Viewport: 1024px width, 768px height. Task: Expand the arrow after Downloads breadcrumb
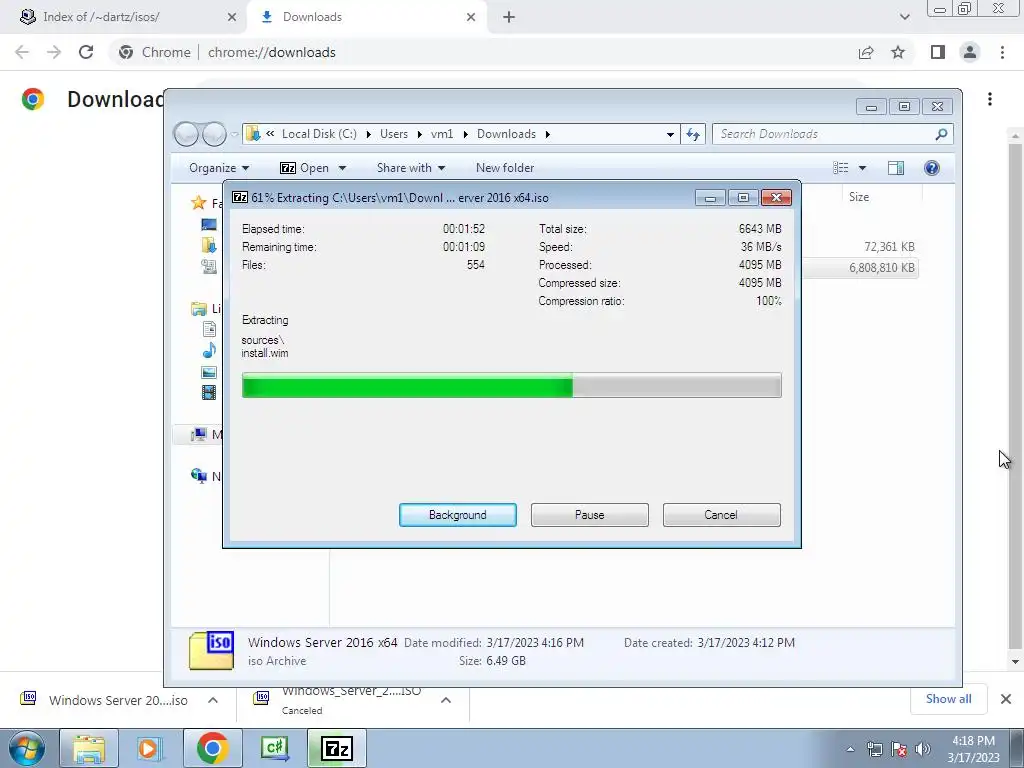[x=547, y=134]
